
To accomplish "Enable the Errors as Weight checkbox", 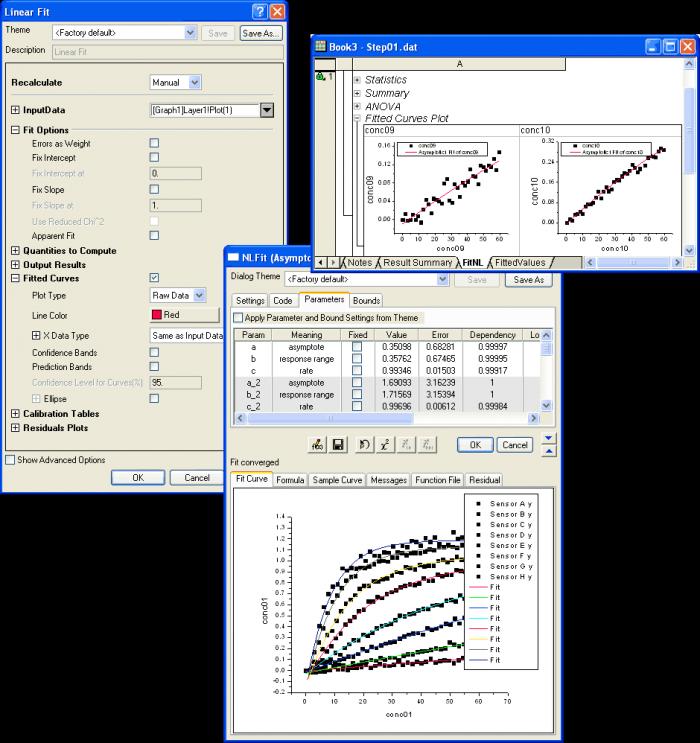I will [x=154, y=143].
